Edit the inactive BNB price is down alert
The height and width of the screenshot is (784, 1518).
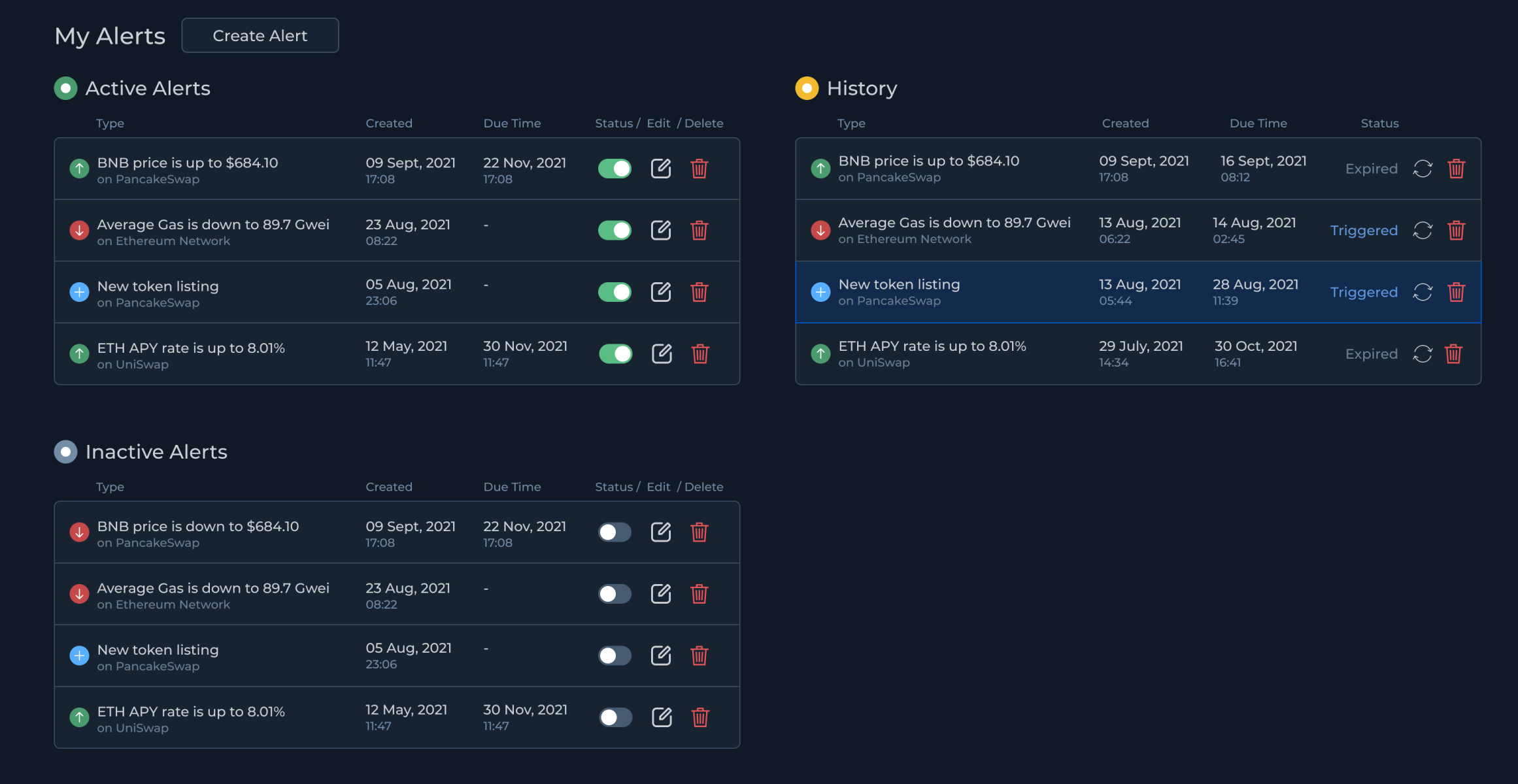pyautogui.click(x=661, y=532)
